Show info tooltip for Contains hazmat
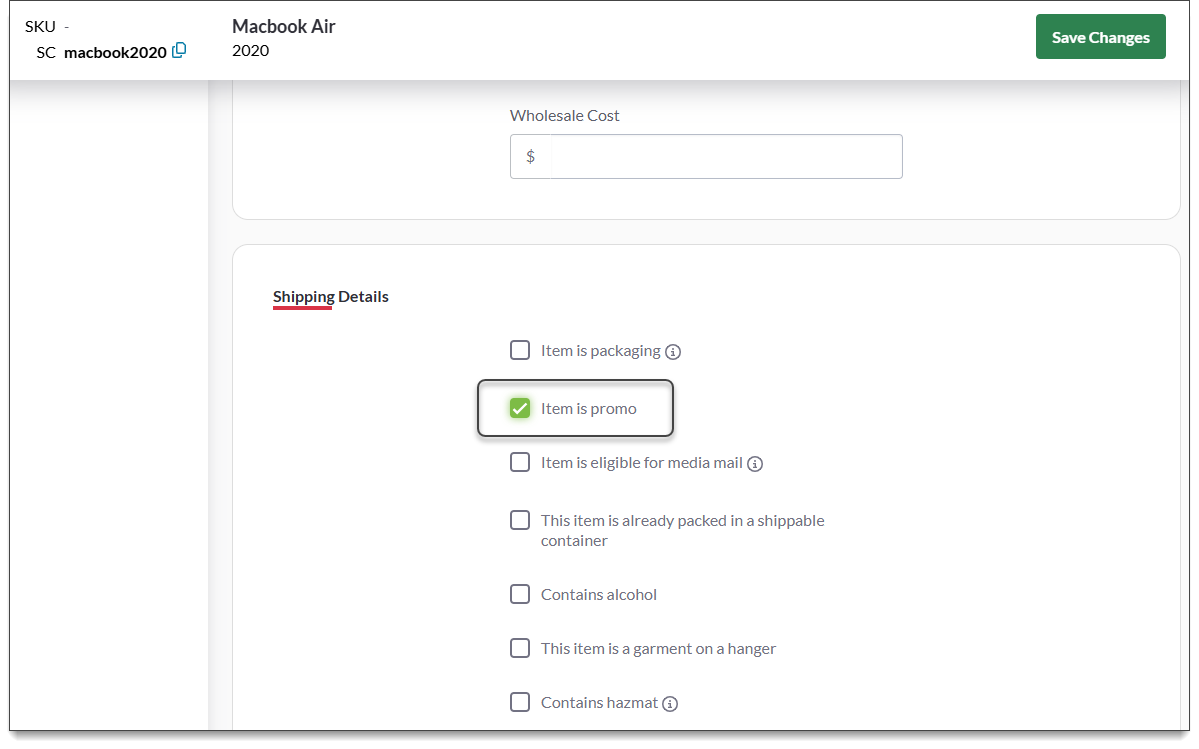 670,704
